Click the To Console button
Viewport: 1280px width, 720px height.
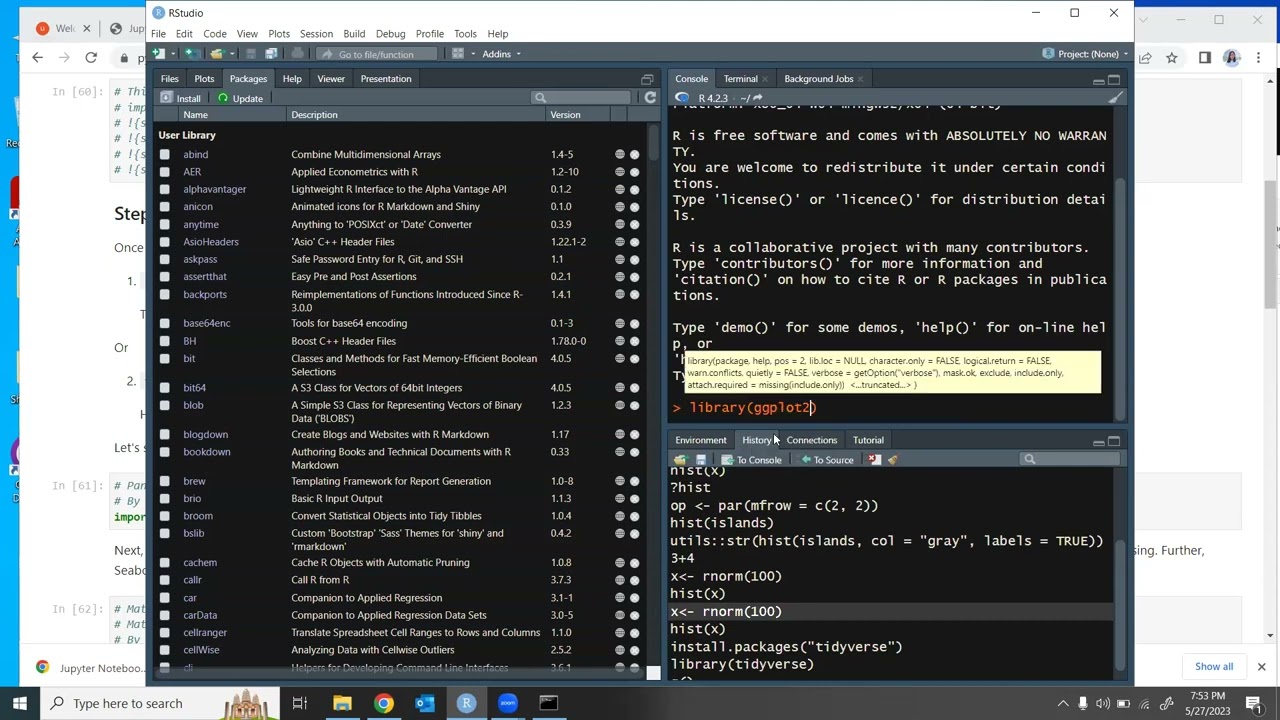pos(751,460)
